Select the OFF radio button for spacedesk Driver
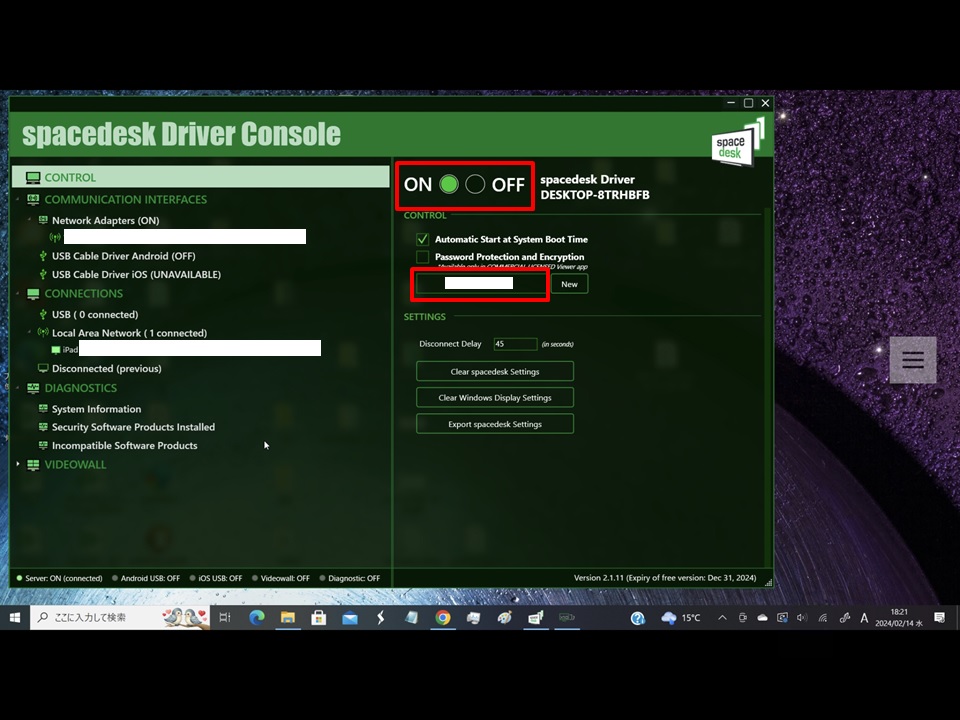This screenshot has width=960, height=720. (x=475, y=184)
